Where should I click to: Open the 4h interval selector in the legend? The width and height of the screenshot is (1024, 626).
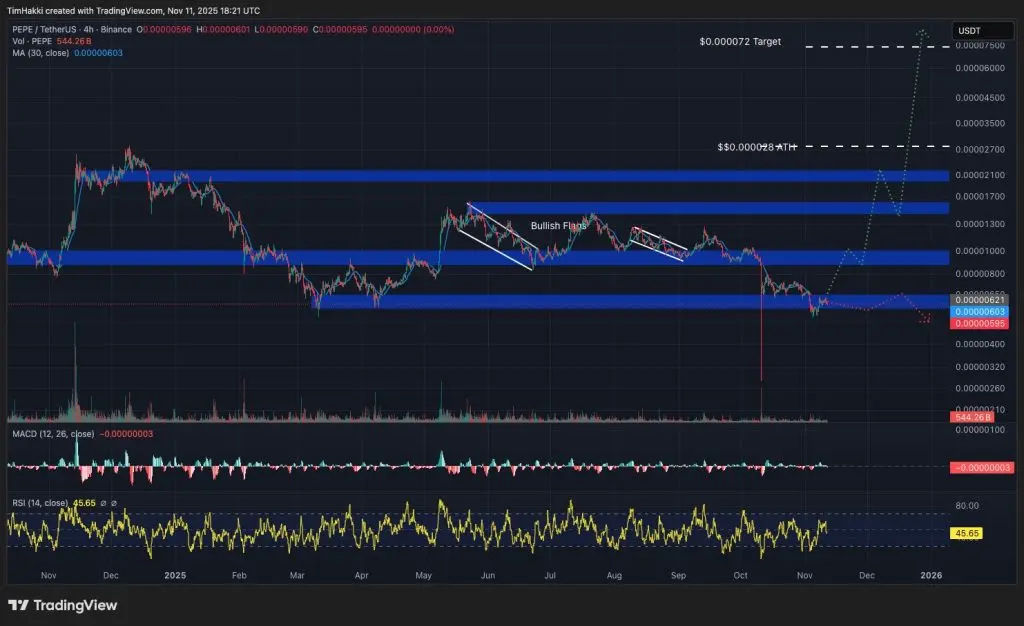pyautogui.click(x=87, y=29)
